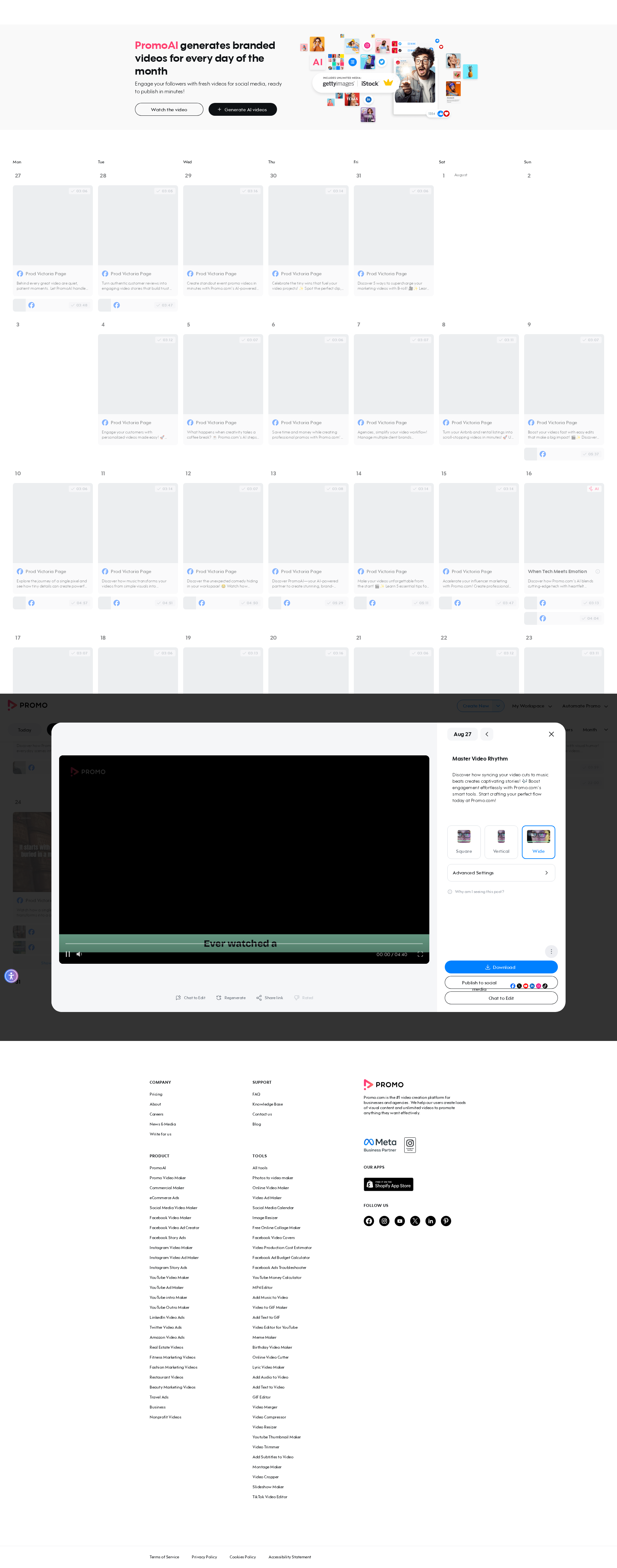Mute the video player volume
617x1568 pixels.
coord(79,954)
